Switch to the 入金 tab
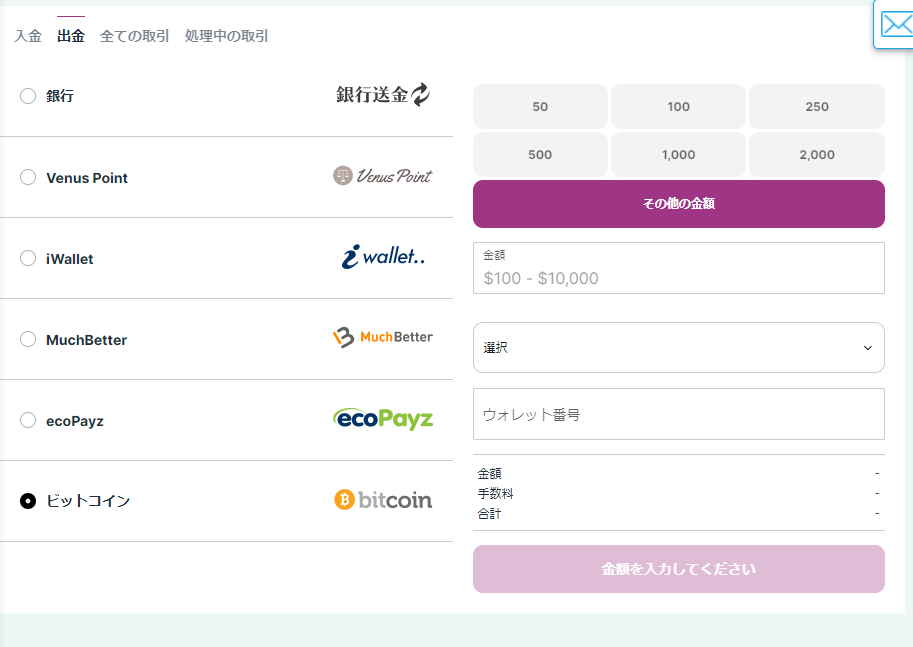The width and height of the screenshot is (913, 647). 28,36
